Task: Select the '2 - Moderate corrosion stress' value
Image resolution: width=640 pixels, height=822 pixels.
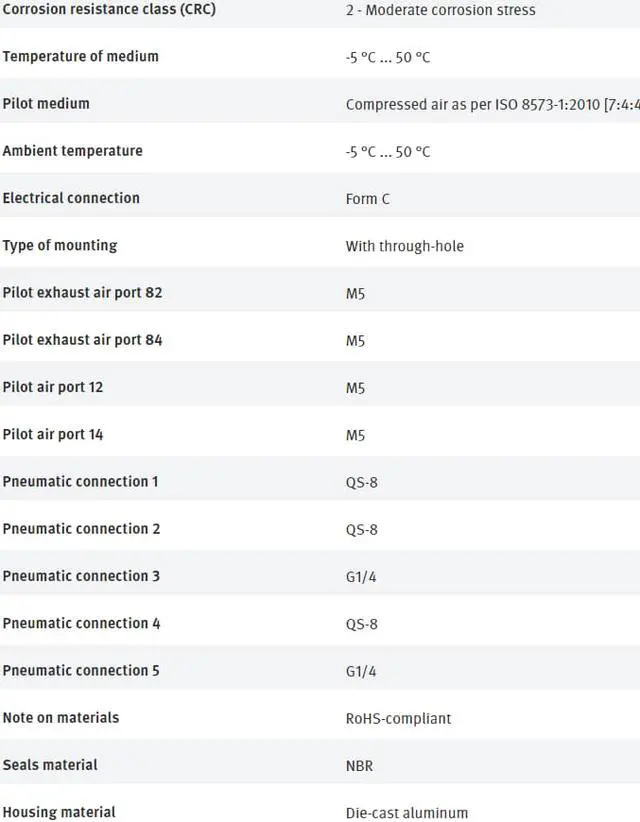Action: (x=440, y=10)
